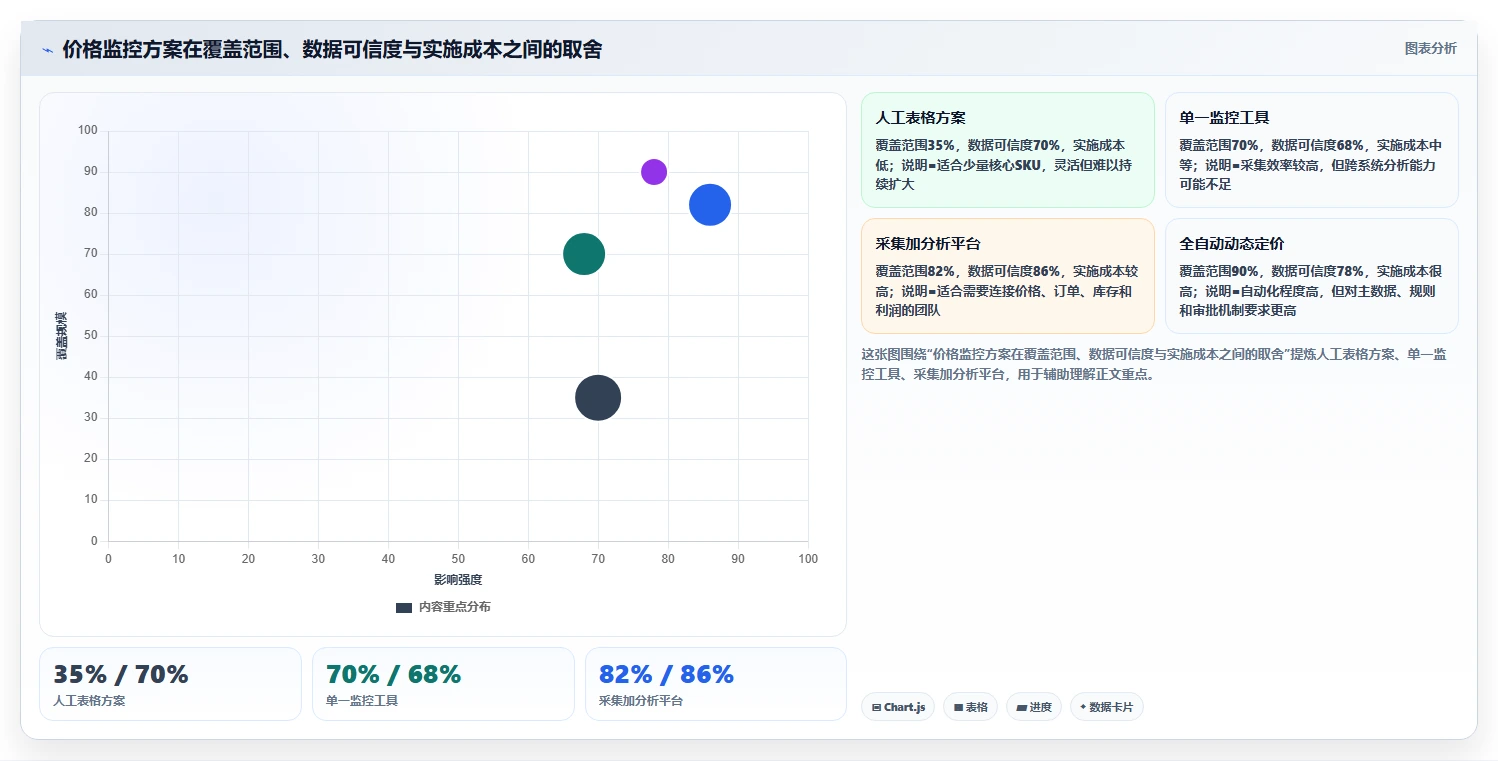This screenshot has width=1498, height=761.
Task: Click the 数据卡片 tag star icon
Action: [1083, 707]
